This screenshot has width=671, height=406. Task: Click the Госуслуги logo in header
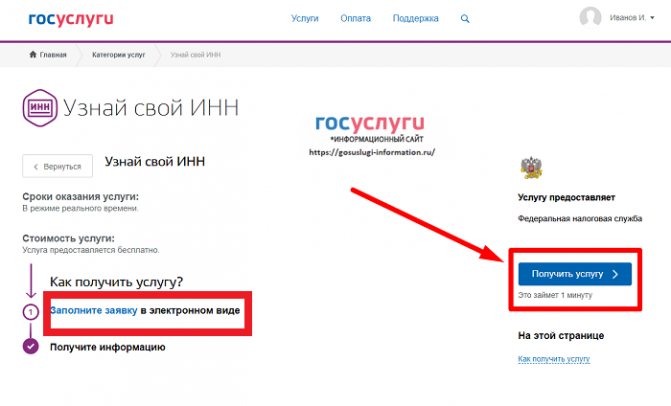pos(71,19)
